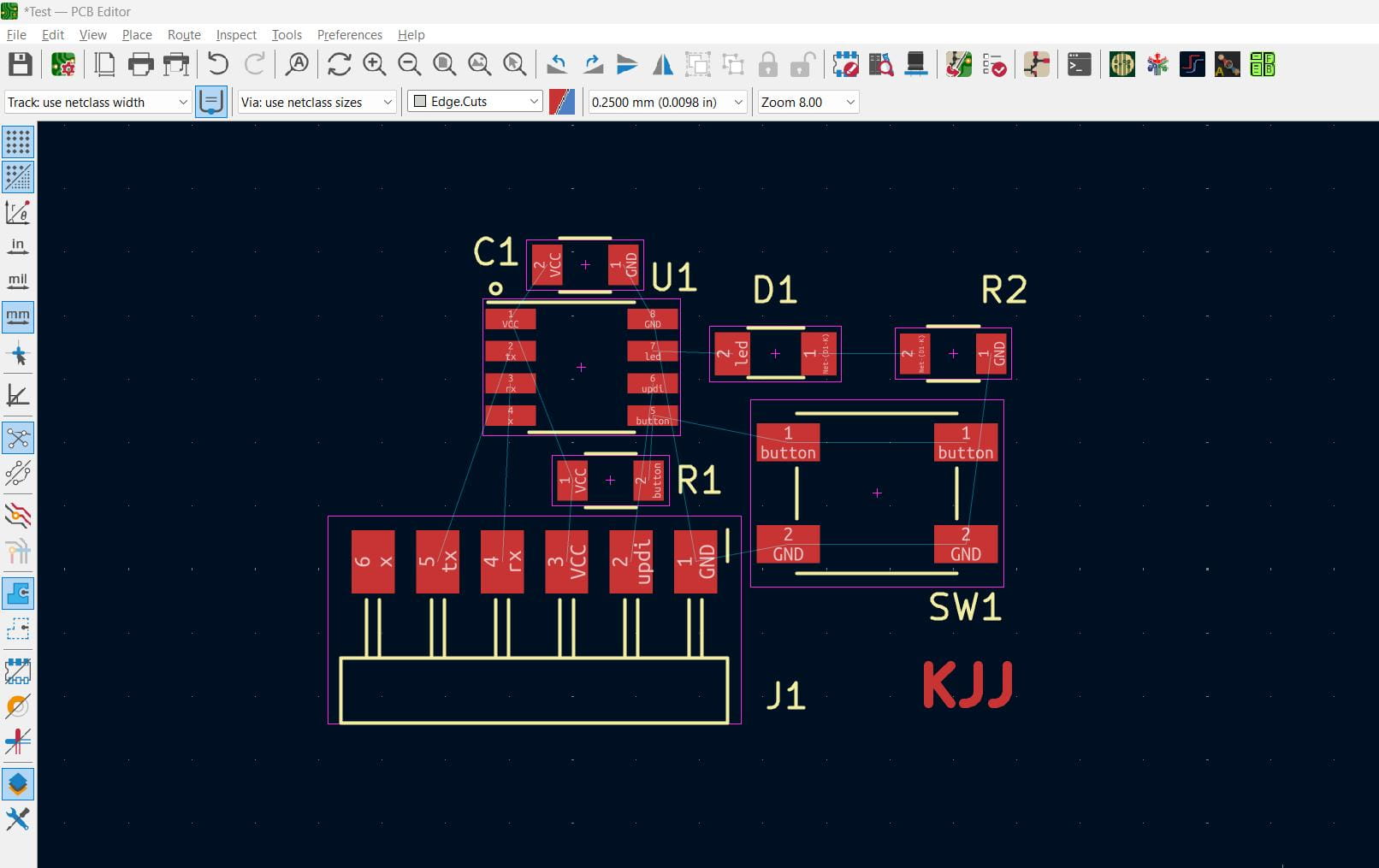
Task: Select the red KJJ text on board
Action: coord(968,684)
